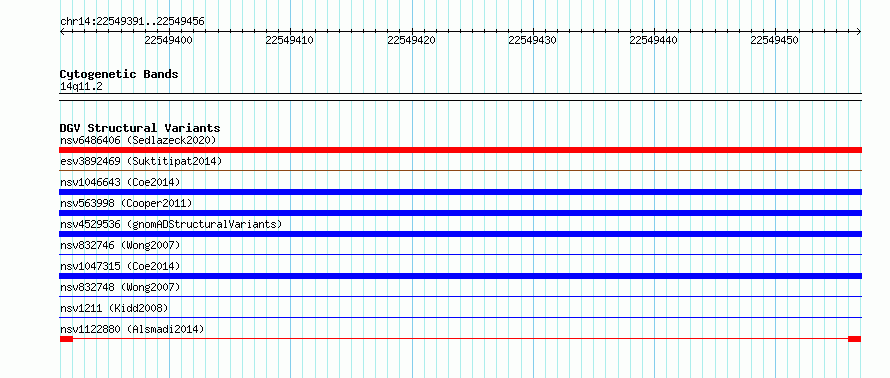The height and width of the screenshot is (378, 890).
Task: Open the nsv1122880 (Alsmadi2014) label
Action: (132, 329)
